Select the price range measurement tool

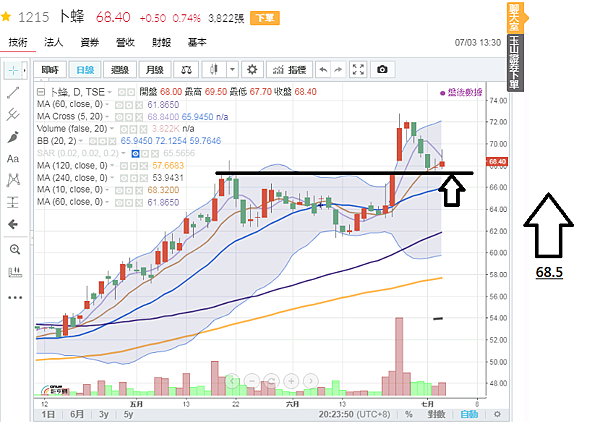click(13, 202)
